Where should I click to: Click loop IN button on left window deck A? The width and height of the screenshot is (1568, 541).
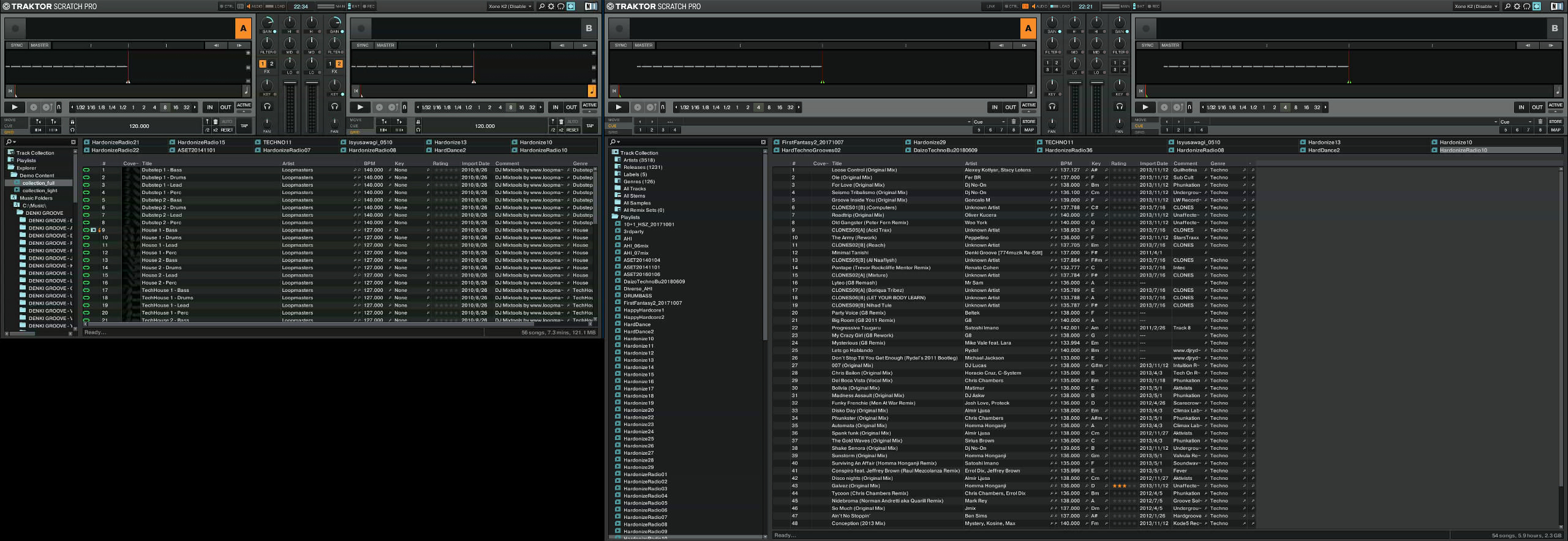pos(210,107)
